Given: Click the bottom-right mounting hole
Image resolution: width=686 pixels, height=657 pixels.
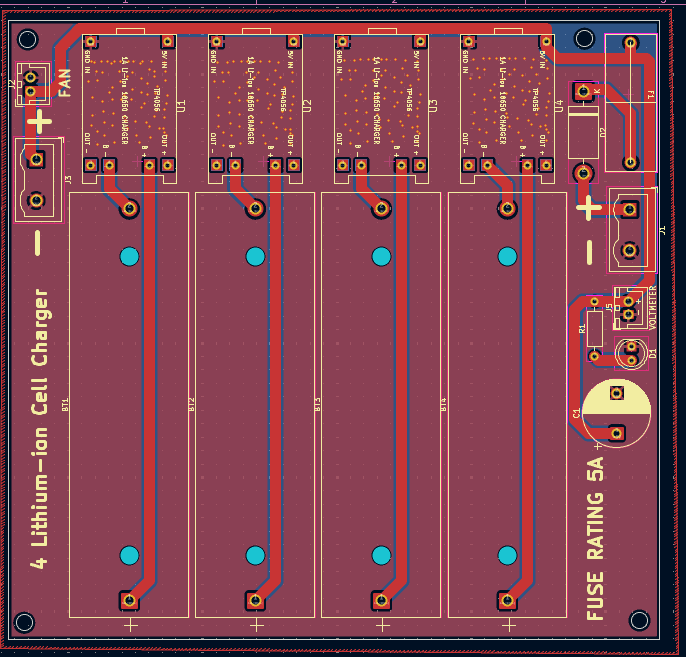Looking at the screenshot, I should [x=637, y=621].
